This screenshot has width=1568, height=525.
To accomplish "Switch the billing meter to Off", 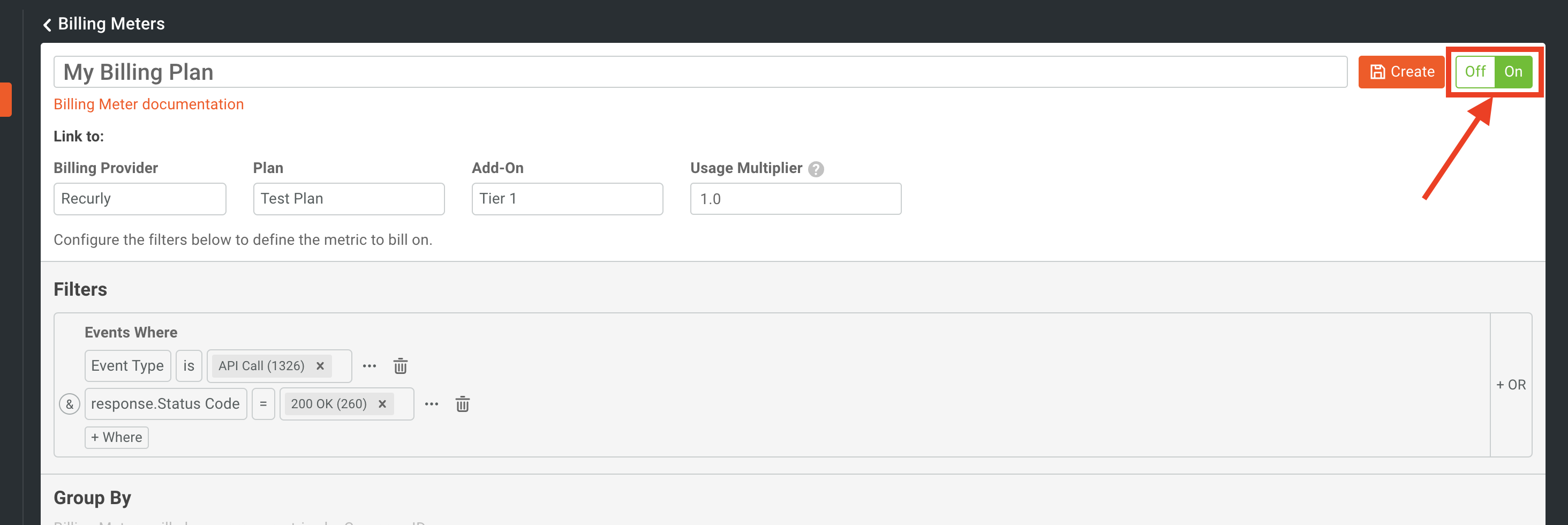I will pos(1475,72).
